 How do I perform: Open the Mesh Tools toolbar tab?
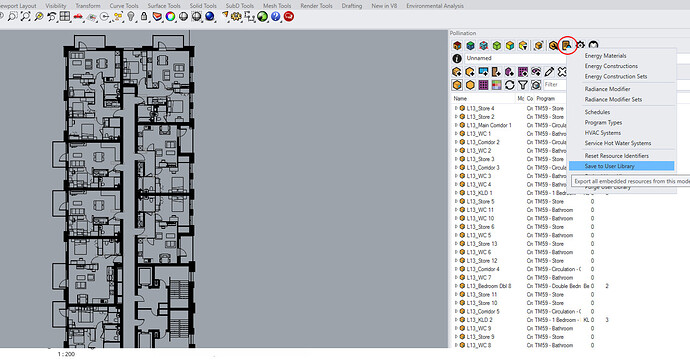[277, 6]
